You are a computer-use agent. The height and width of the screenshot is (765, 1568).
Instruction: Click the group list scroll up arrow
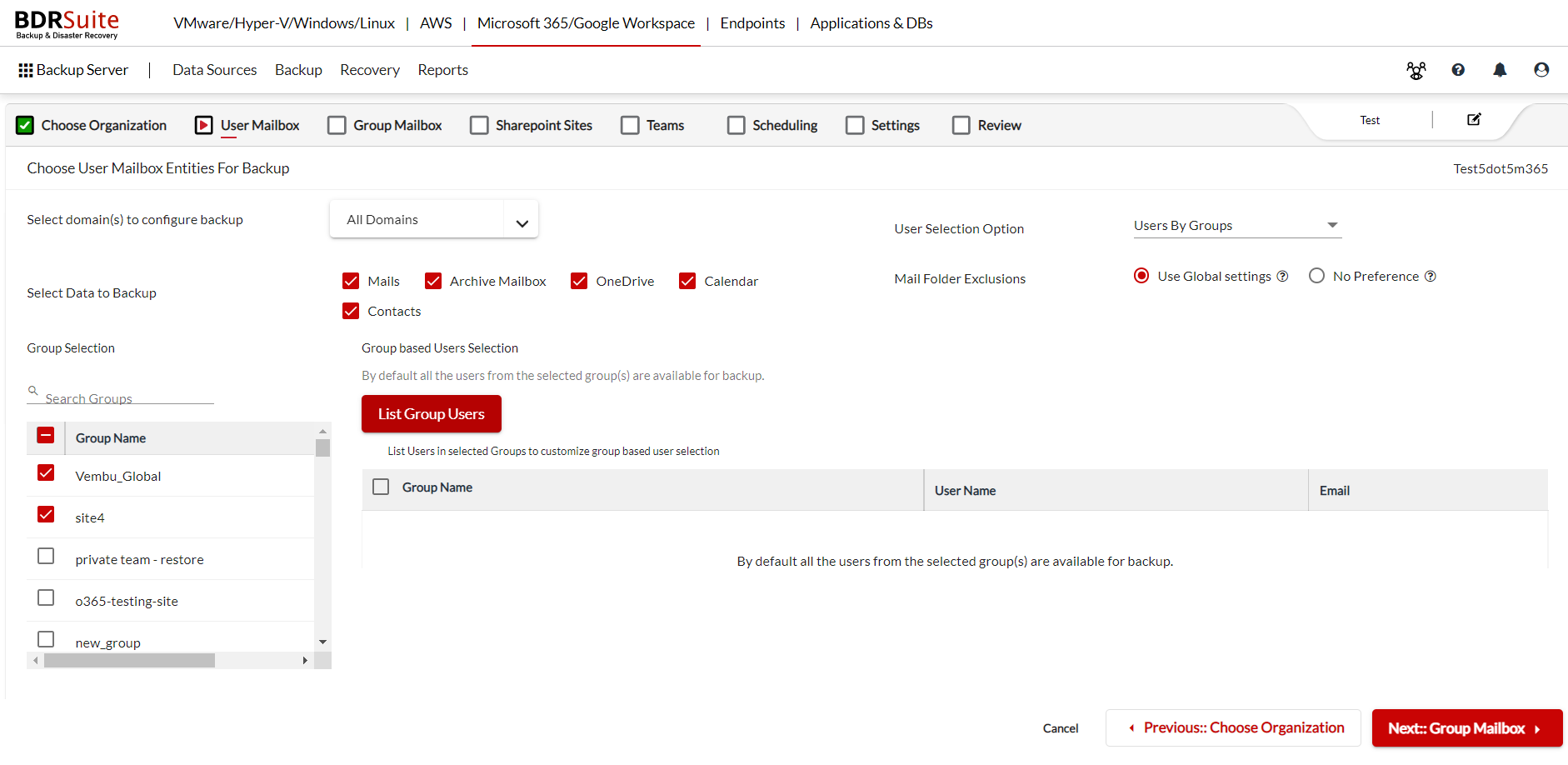pyautogui.click(x=322, y=431)
